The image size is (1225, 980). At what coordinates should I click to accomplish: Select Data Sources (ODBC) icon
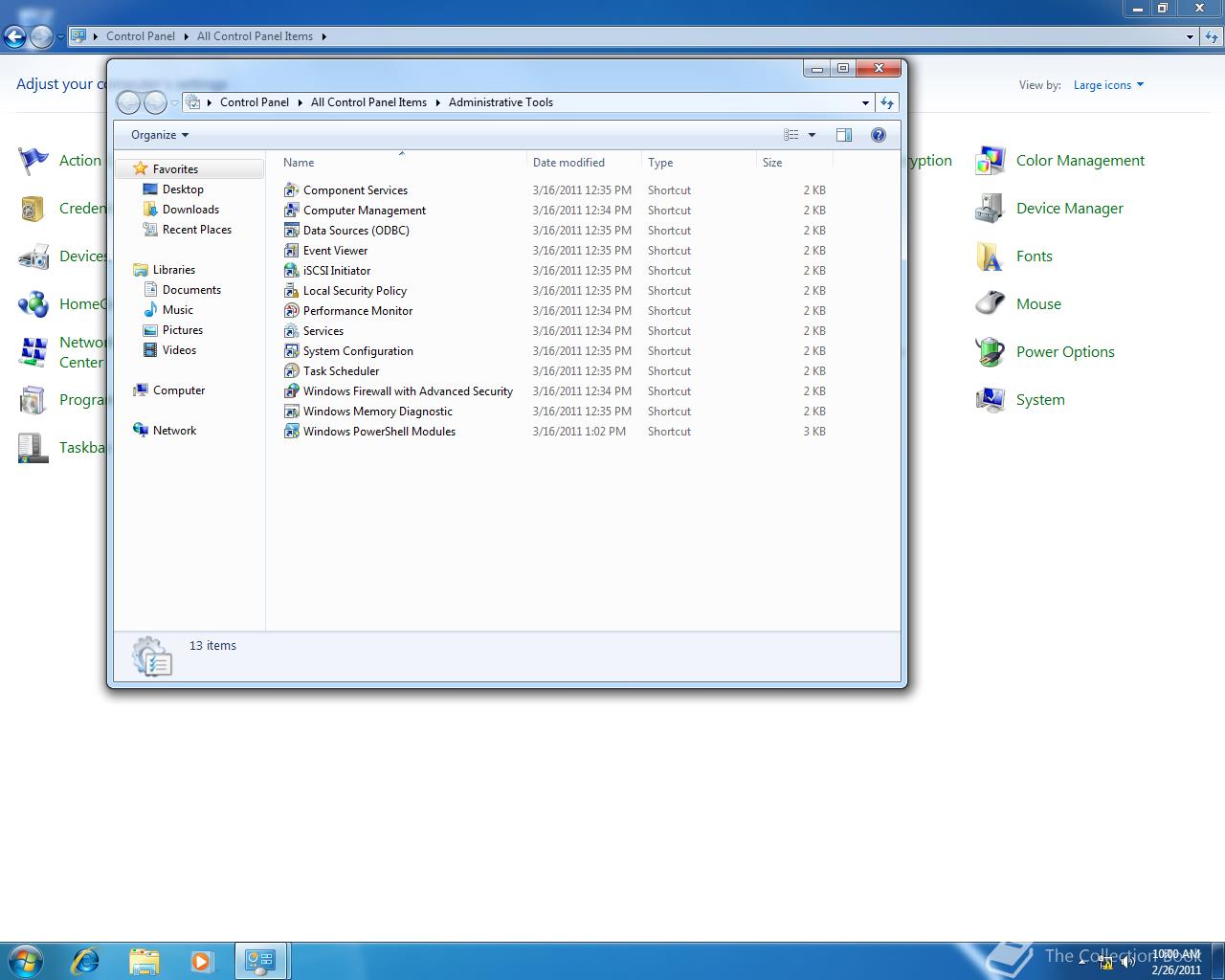pyautogui.click(x=292, y=231)
